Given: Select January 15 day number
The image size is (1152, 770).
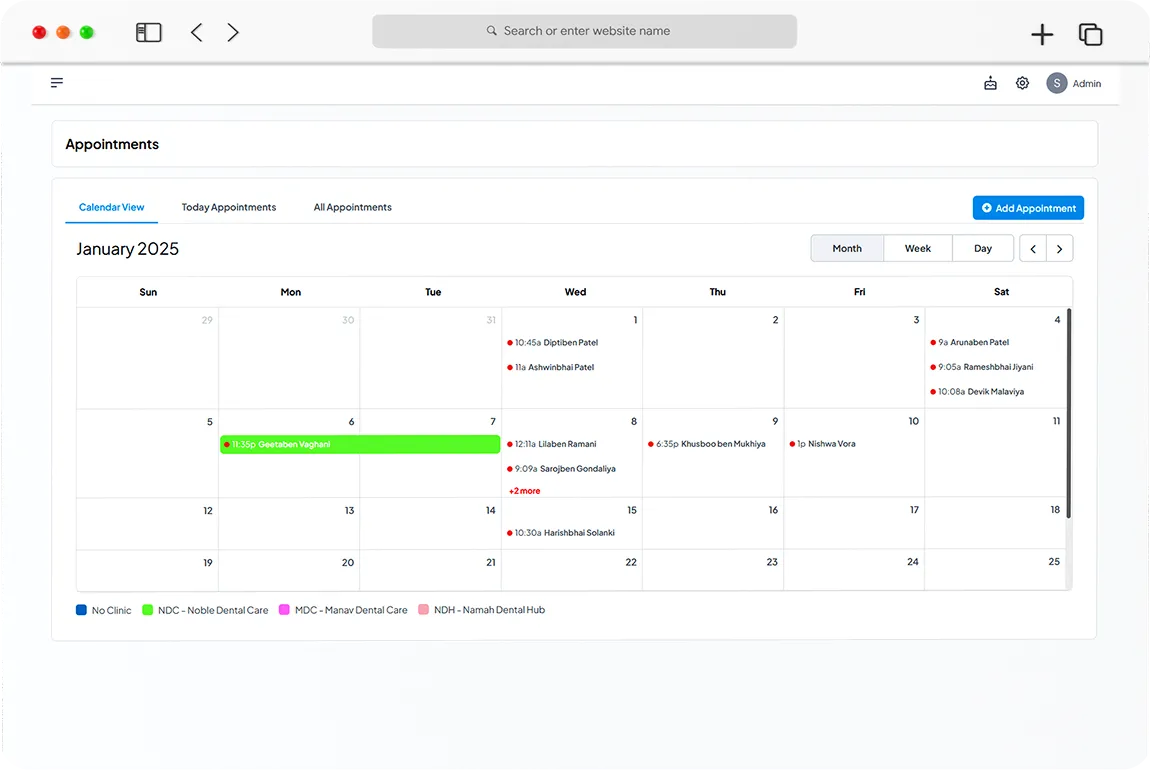Looking at the screenshot, I should tap(632, 510).
